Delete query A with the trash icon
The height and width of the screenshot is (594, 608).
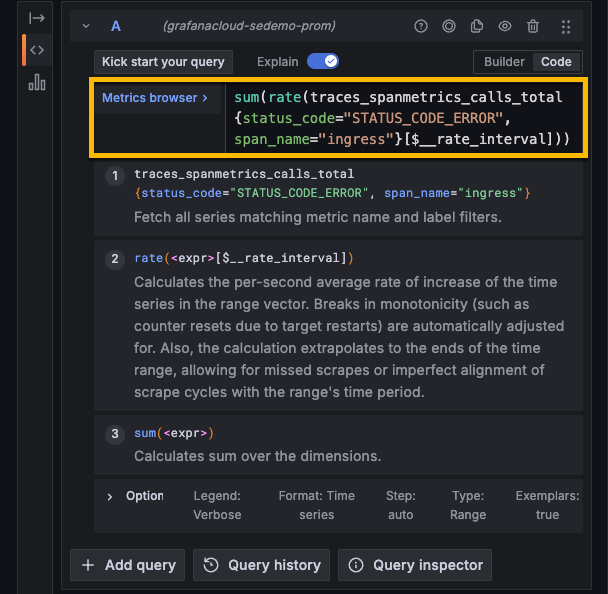(x=533, y=27)
